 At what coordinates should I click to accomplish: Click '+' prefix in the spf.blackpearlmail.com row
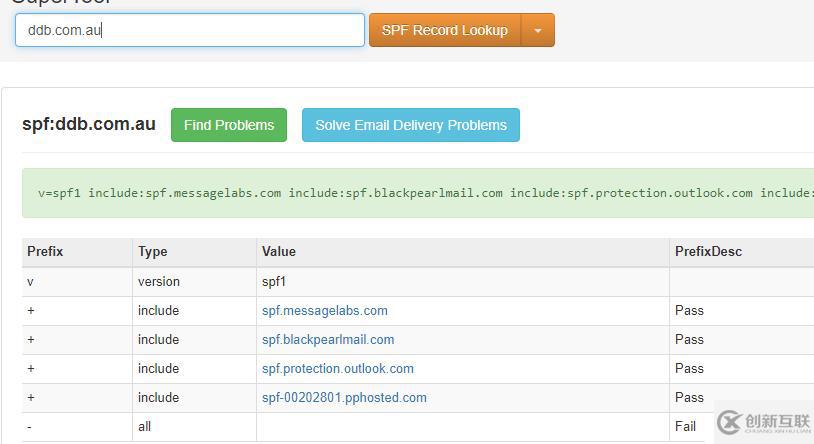pos(31,340)
